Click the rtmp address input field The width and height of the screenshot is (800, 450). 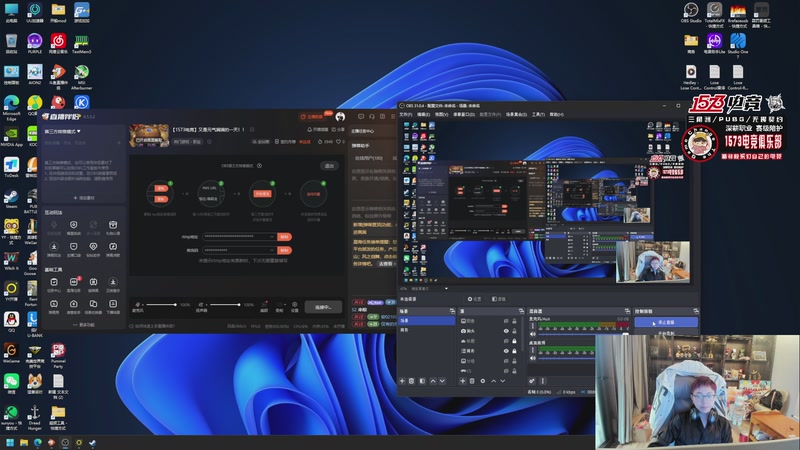[x=240, y=236]
